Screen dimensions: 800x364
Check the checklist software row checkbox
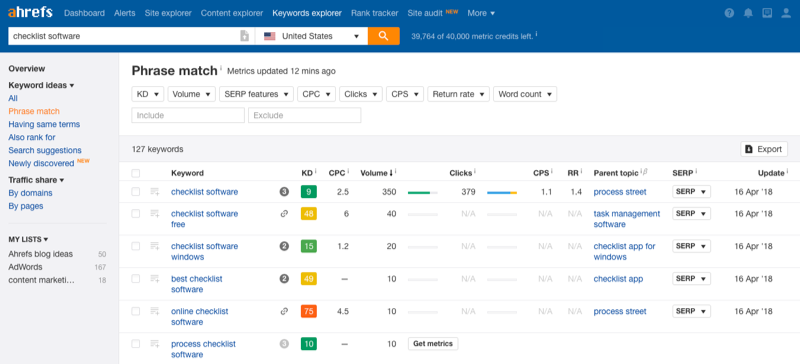pos(136,192)
